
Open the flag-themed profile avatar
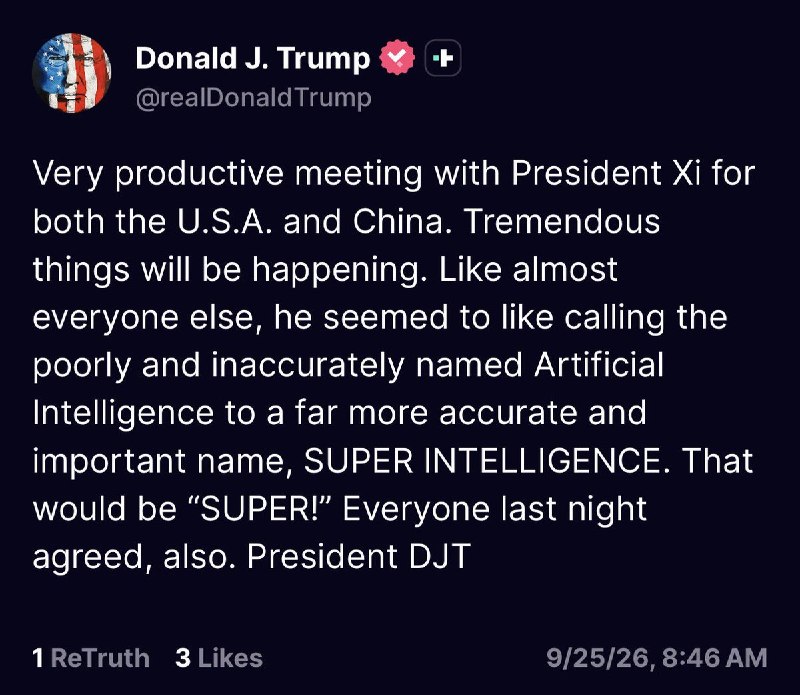click(x=71, y=72)
